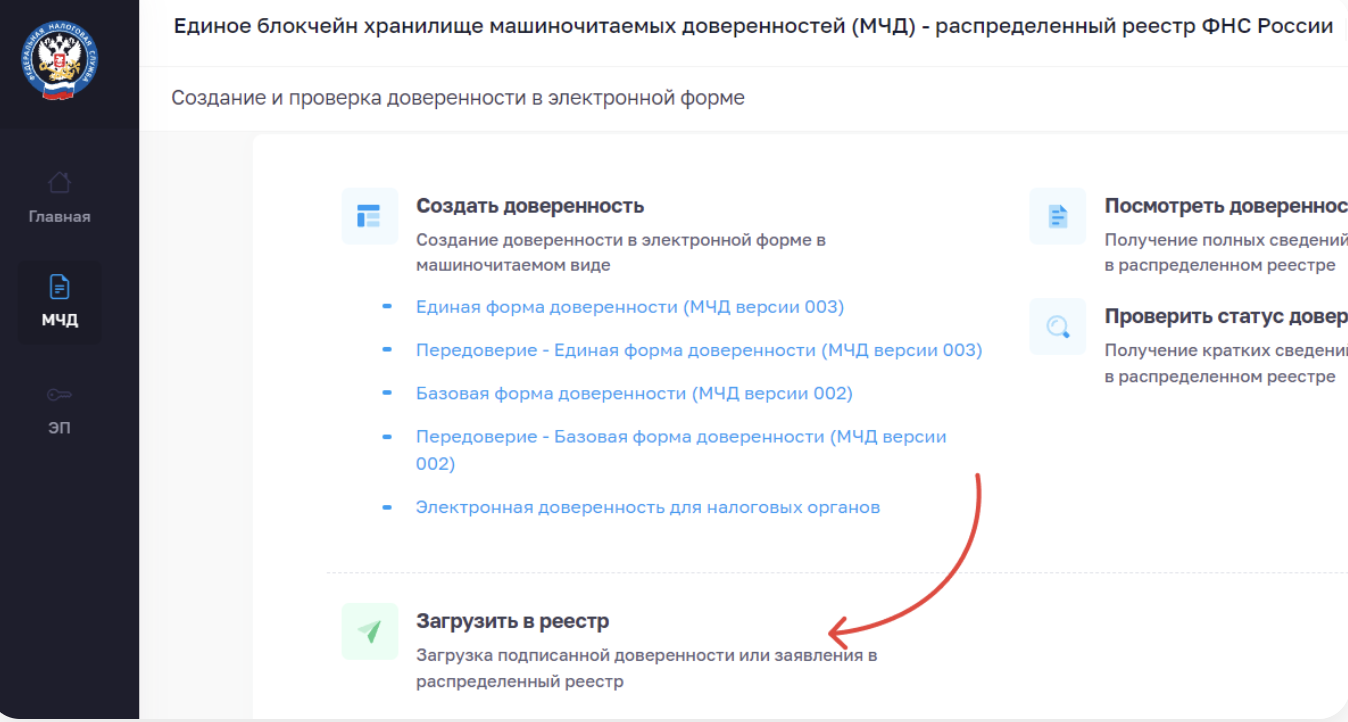
Task: Click the blue list icon beside Создать доверенность
Action: [x=369, y=216]
